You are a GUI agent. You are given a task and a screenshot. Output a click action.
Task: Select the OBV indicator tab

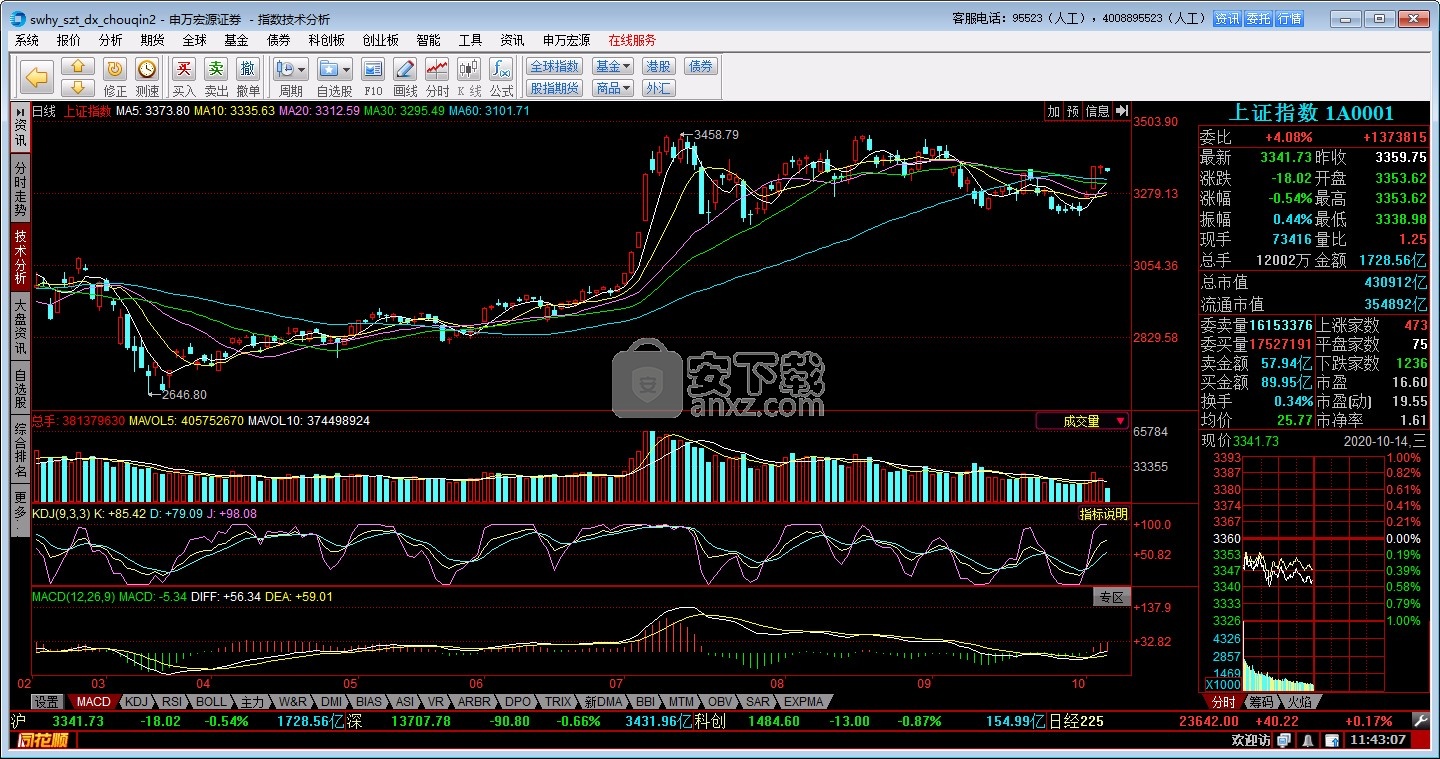point(720,702)
